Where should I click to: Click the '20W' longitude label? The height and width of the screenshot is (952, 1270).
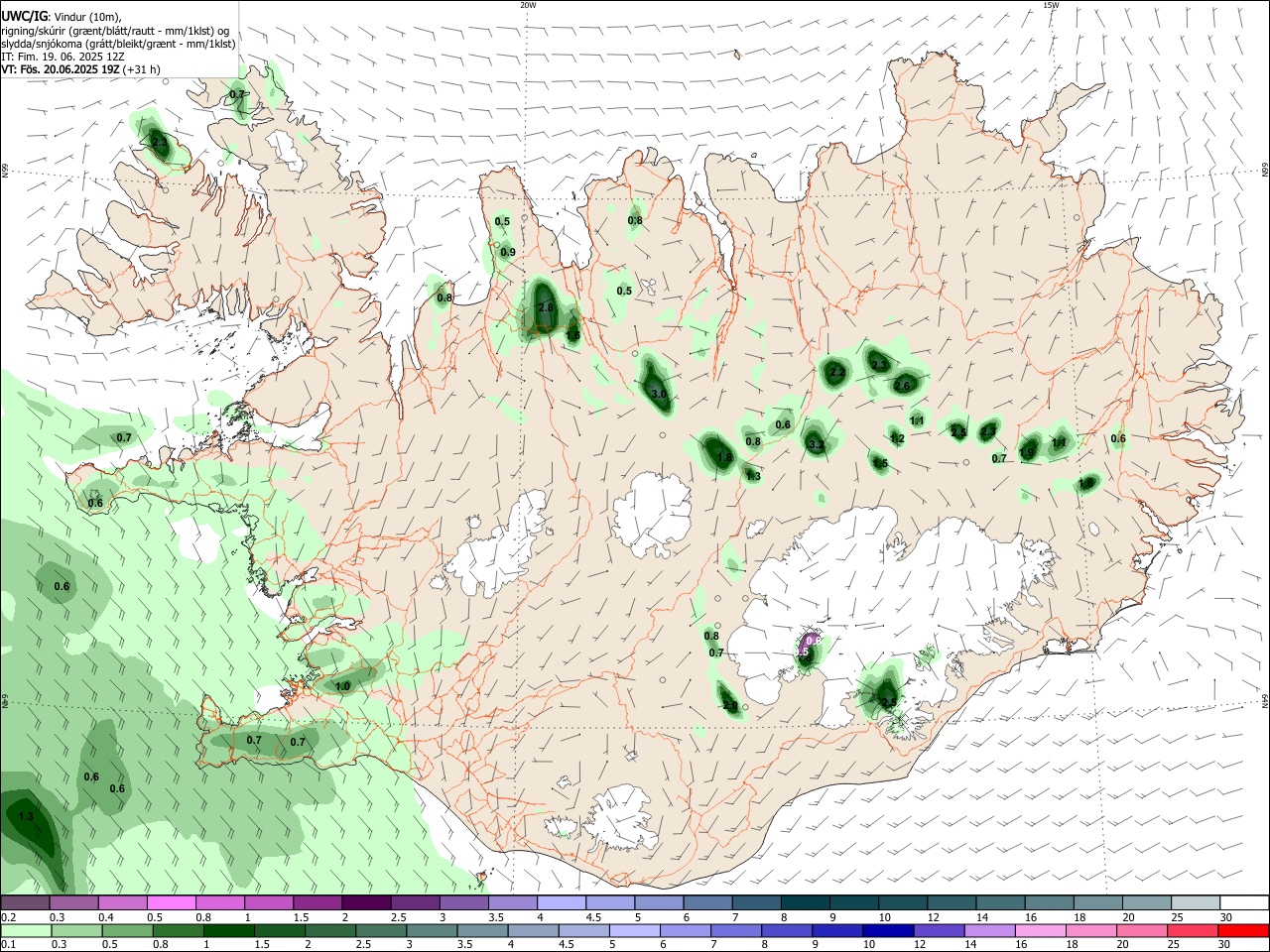528,5
